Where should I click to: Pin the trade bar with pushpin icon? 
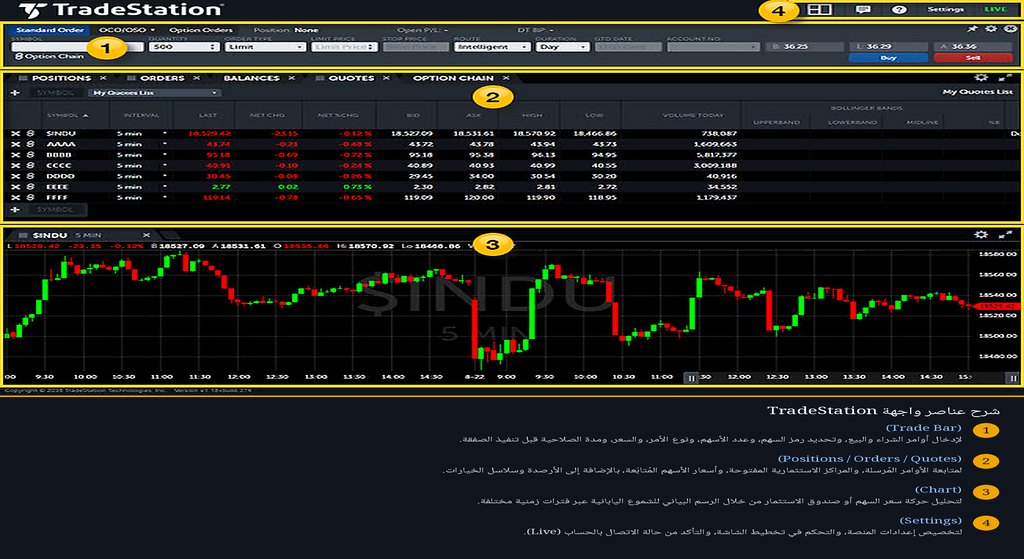973,29
